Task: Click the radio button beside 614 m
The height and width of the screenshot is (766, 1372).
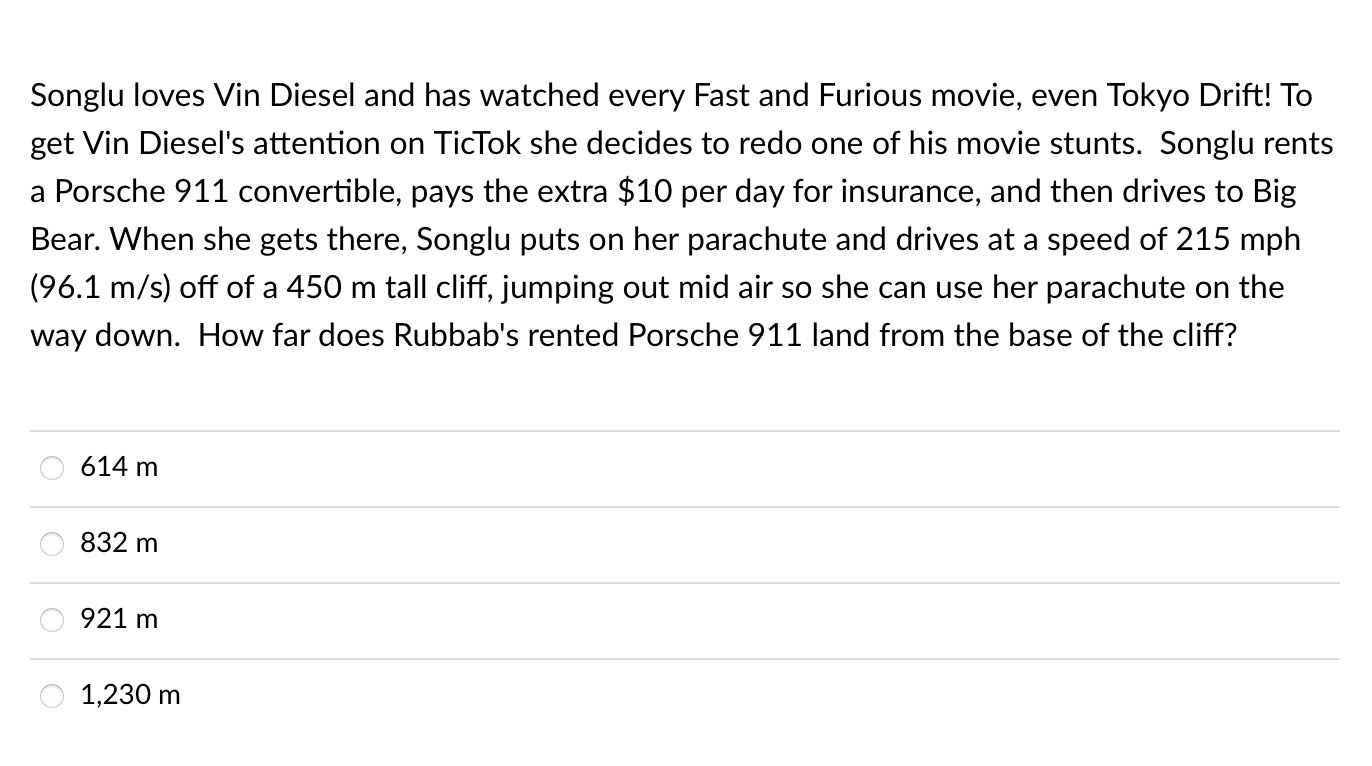Action: (x=51, y=466)
